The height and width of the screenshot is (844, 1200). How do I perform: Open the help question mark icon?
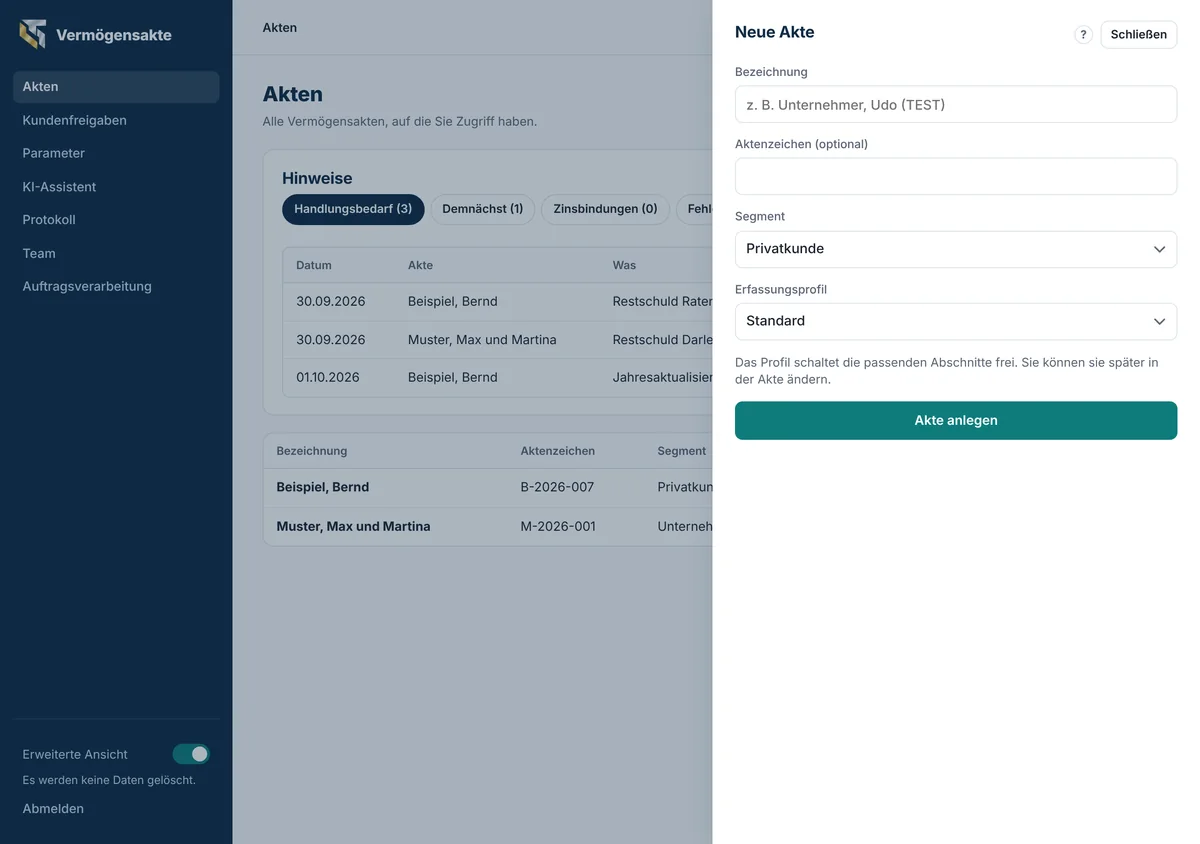click(x=1083, y=35)
